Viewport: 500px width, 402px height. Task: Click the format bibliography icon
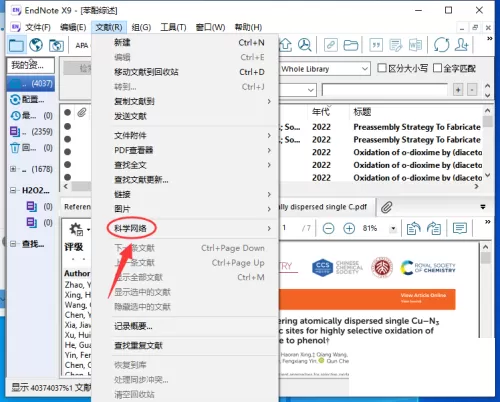coord(396,45)
